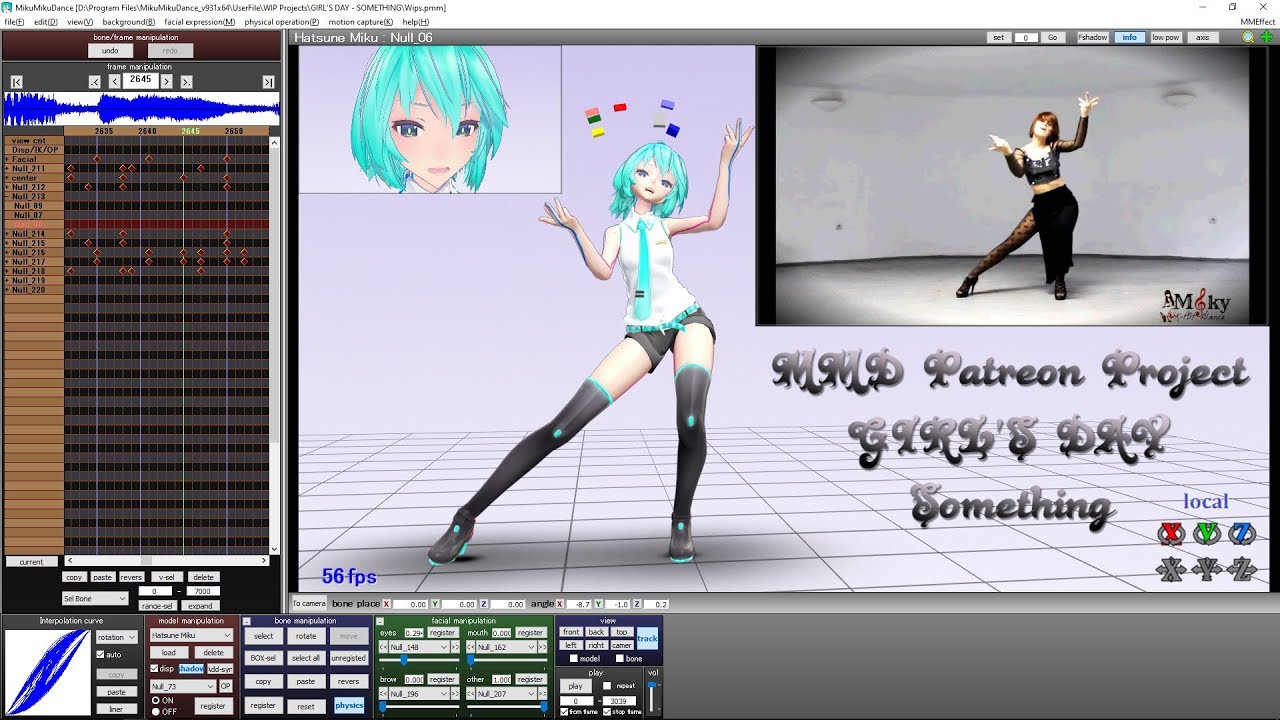Screen dimensions: 1280x720
Task: Step back one frame arrow
Action: [115, 82]
